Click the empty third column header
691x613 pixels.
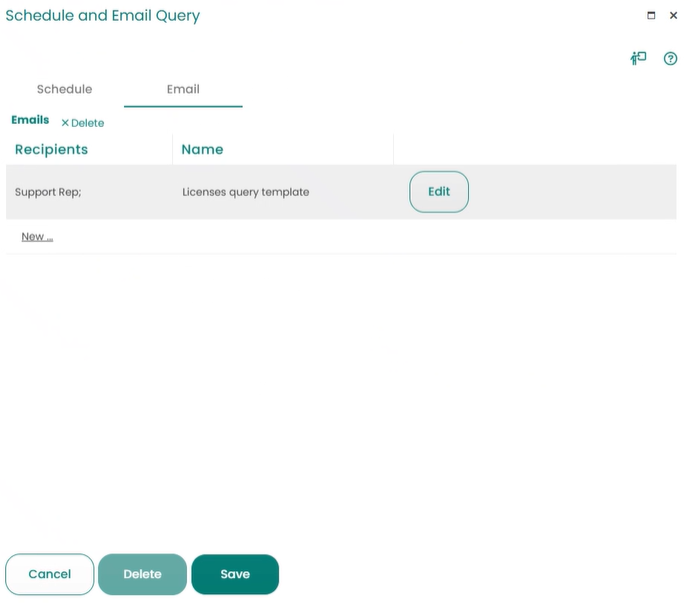534,150
